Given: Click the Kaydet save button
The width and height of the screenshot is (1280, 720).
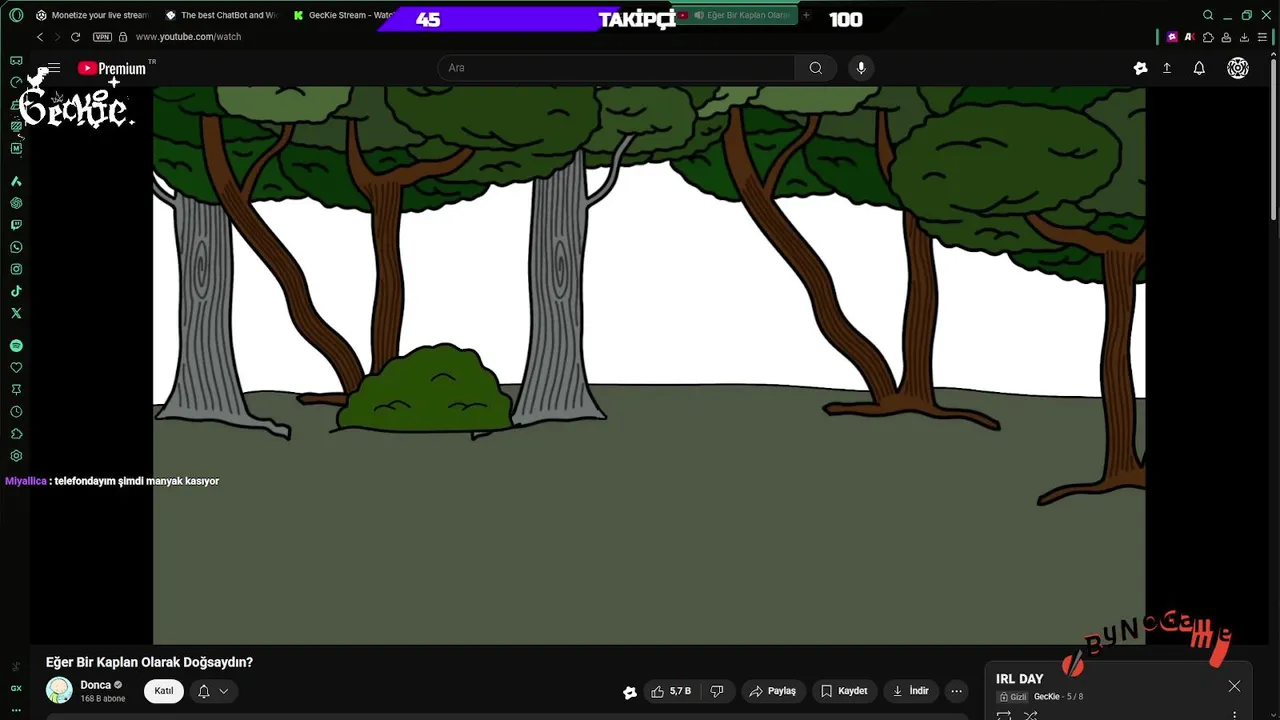Looking at the screenshot, I should (x=844, y=691).
